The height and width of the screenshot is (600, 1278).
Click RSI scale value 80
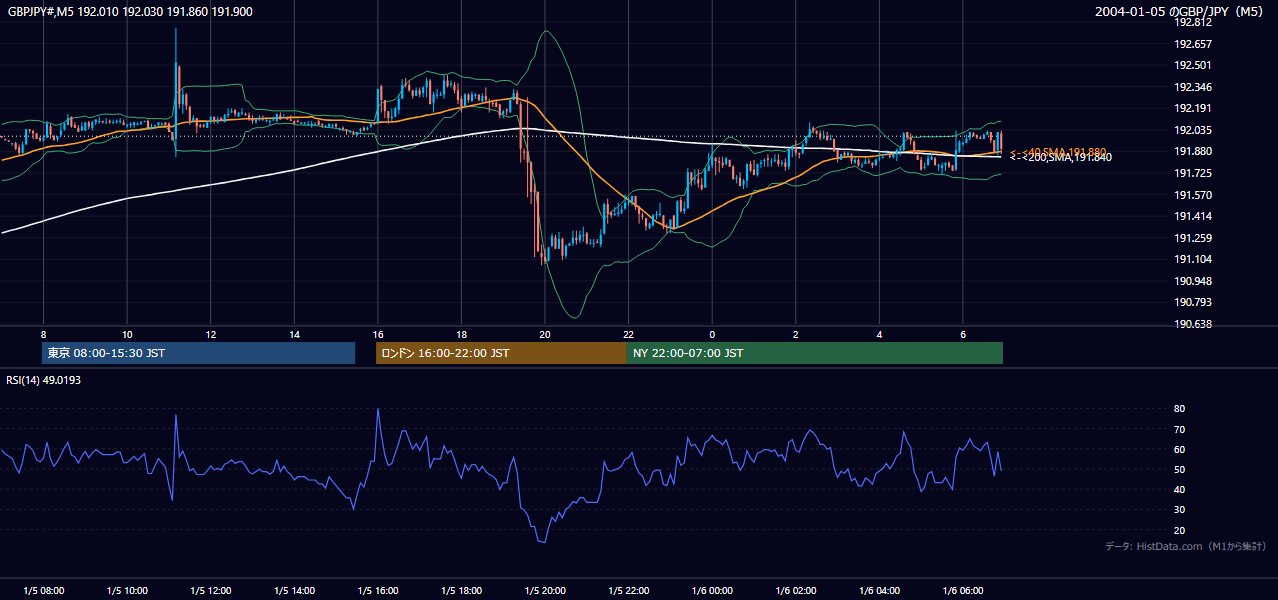[1180, 409]
